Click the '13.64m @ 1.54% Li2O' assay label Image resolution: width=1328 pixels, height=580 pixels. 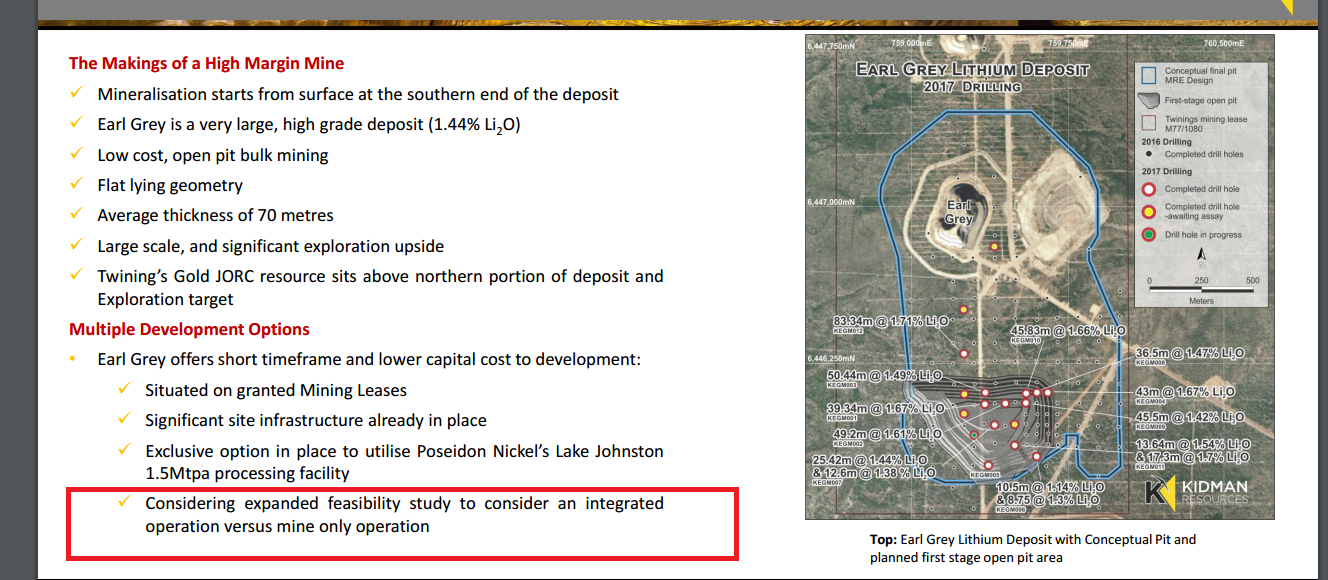coord(1193,444)
